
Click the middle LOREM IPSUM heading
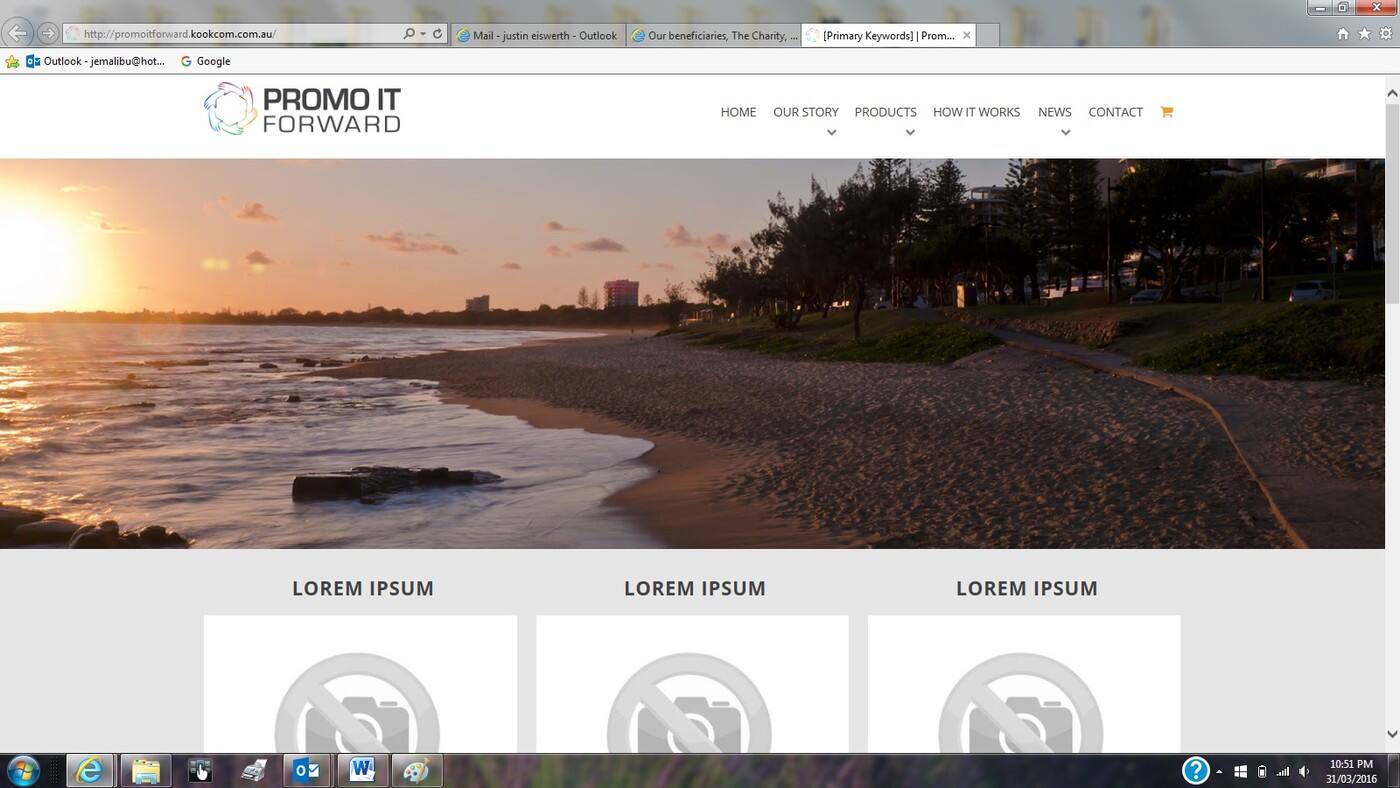coord(695,588)
